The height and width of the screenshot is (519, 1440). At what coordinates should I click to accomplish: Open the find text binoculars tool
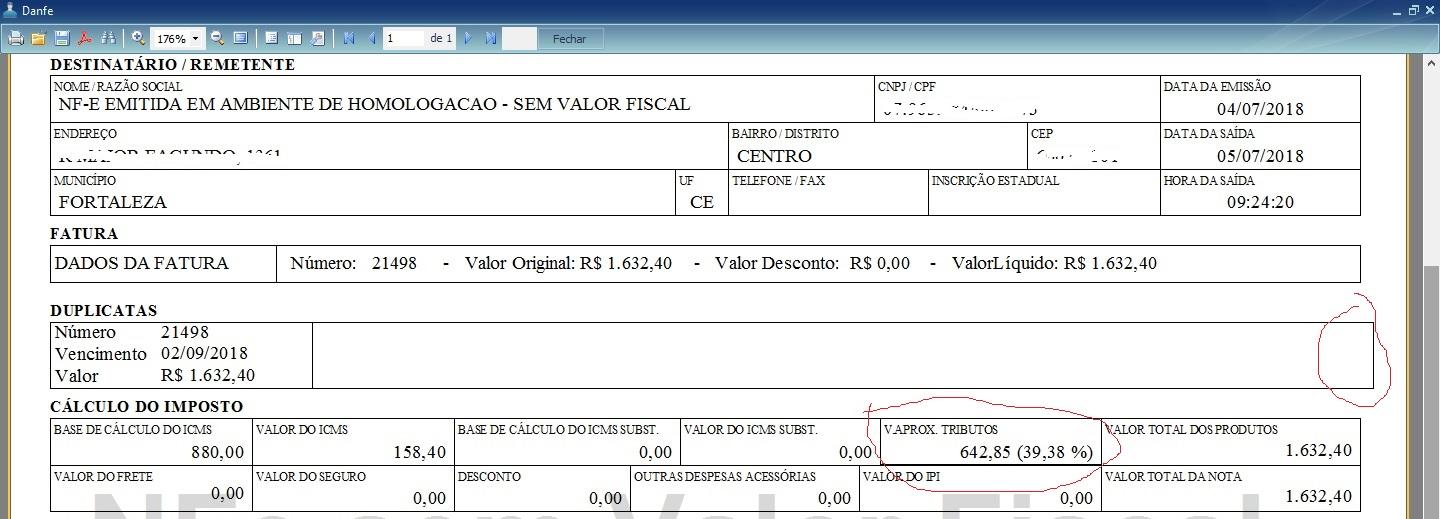(x=108, y=38)
